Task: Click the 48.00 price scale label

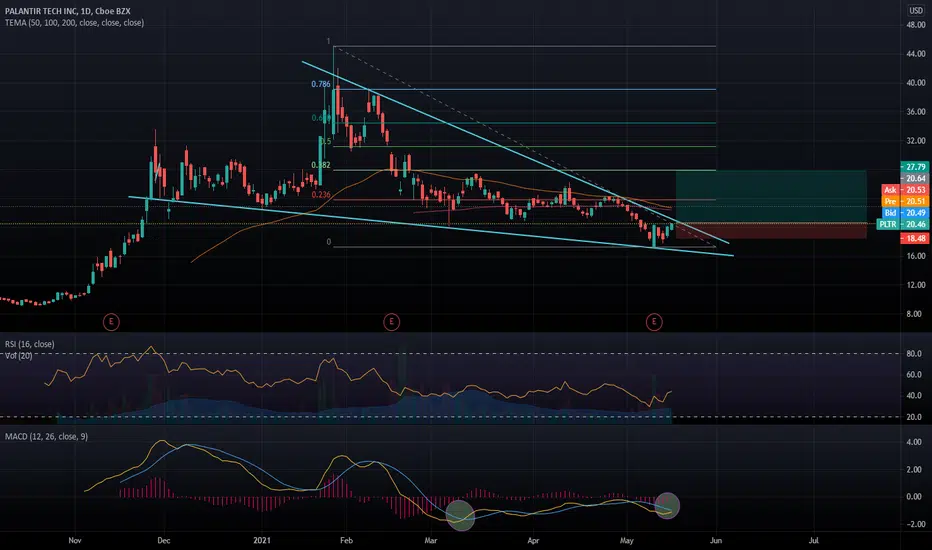Action: point(915,25)
